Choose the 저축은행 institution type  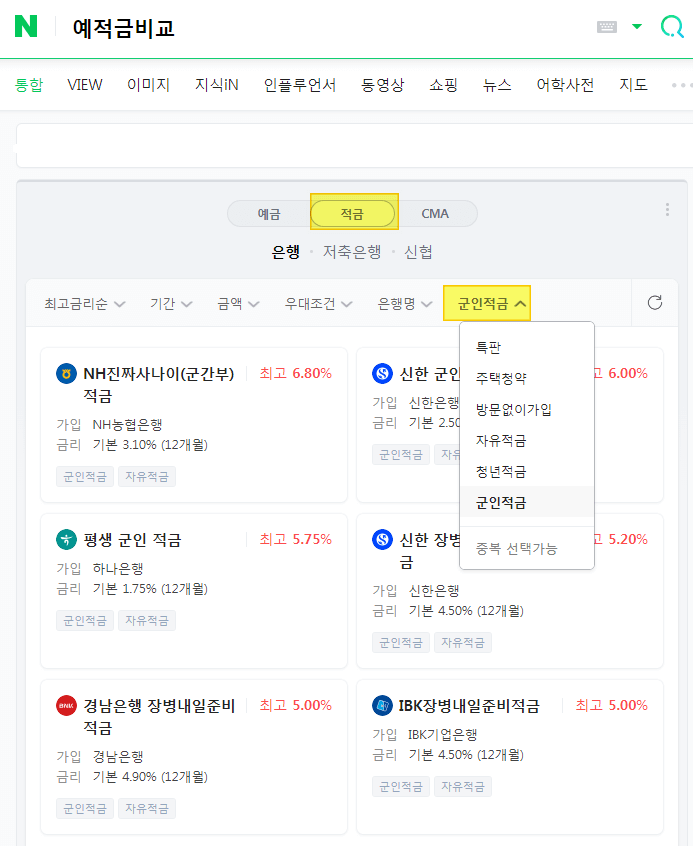(352, 252)
